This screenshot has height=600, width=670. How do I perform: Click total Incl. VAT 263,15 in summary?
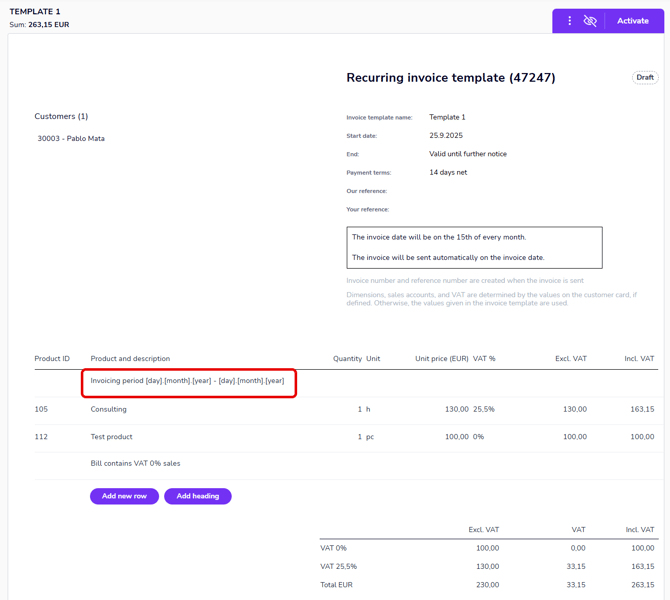(643, 585)
